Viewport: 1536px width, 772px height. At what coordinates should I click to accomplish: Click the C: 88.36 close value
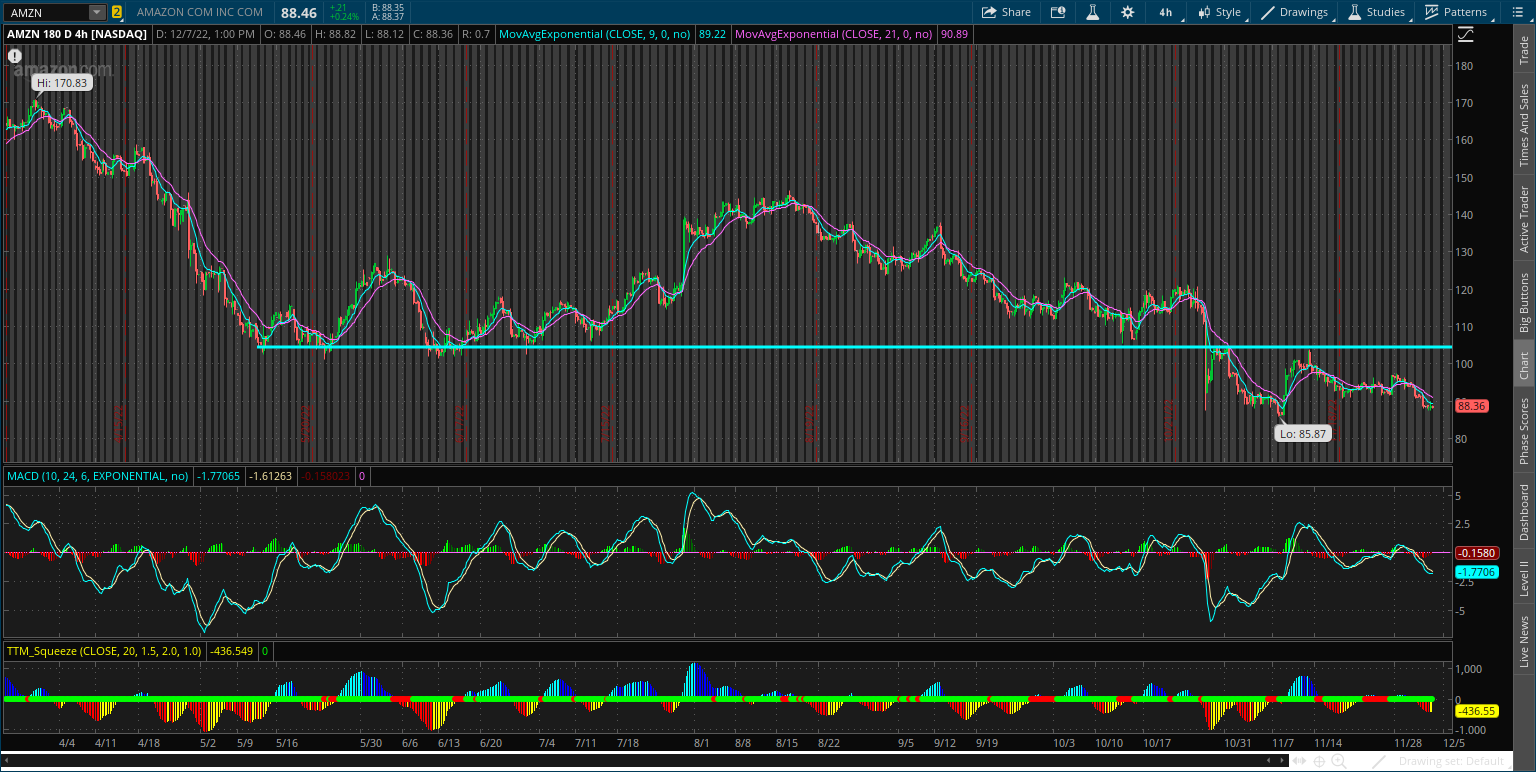click(434, 34)
